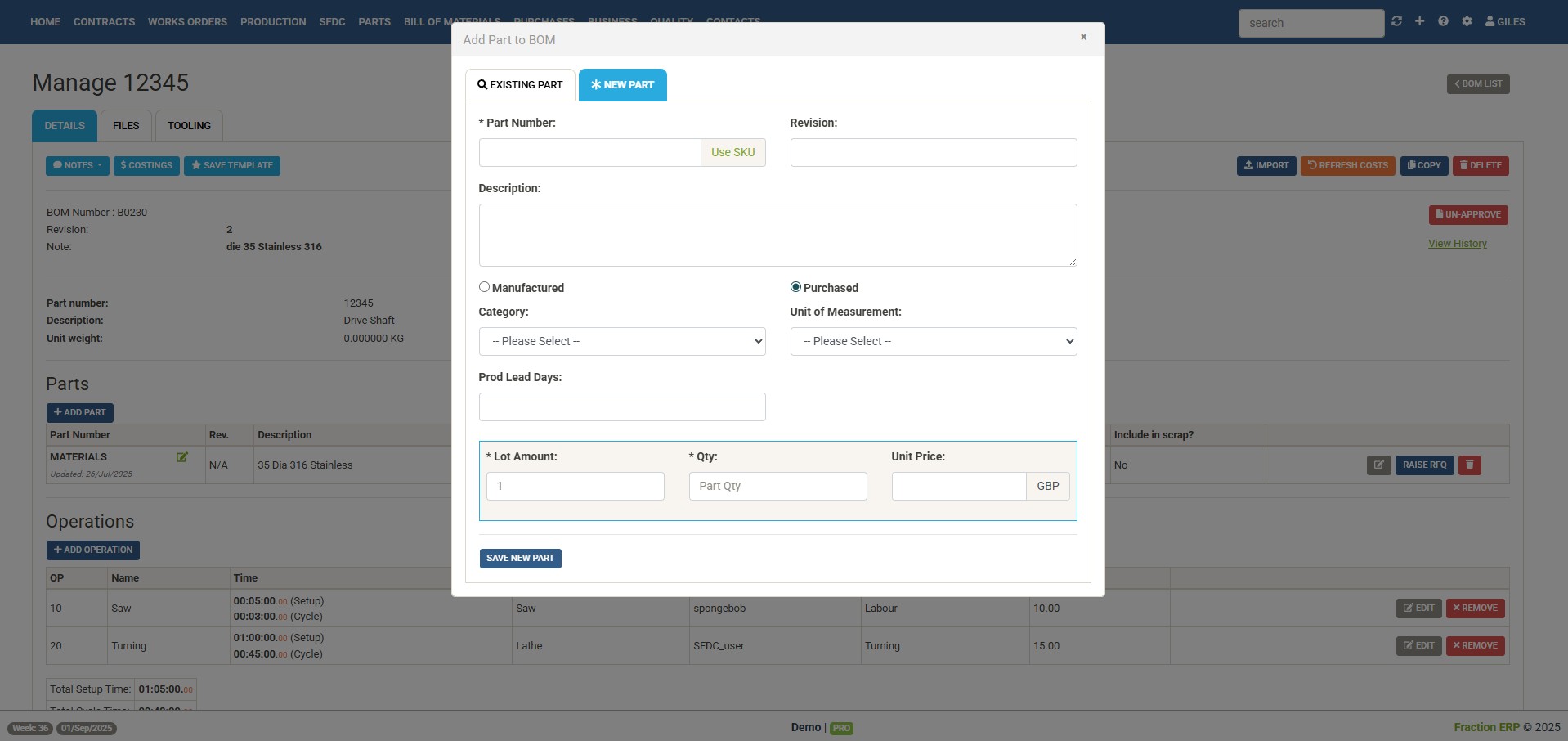Click the edit icon beside RAISE RFQ
This screenshot has width=1568, height=741.
click(1378, 465)
